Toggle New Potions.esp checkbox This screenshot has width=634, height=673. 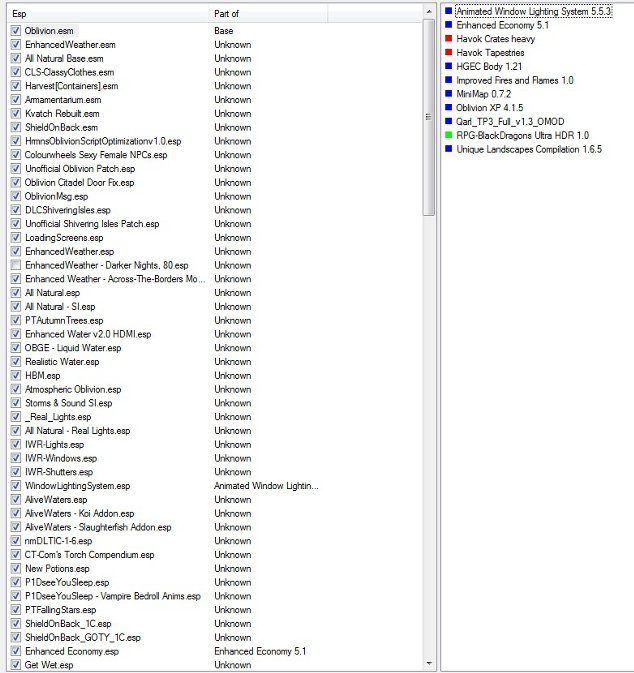(x=16, y=569)
